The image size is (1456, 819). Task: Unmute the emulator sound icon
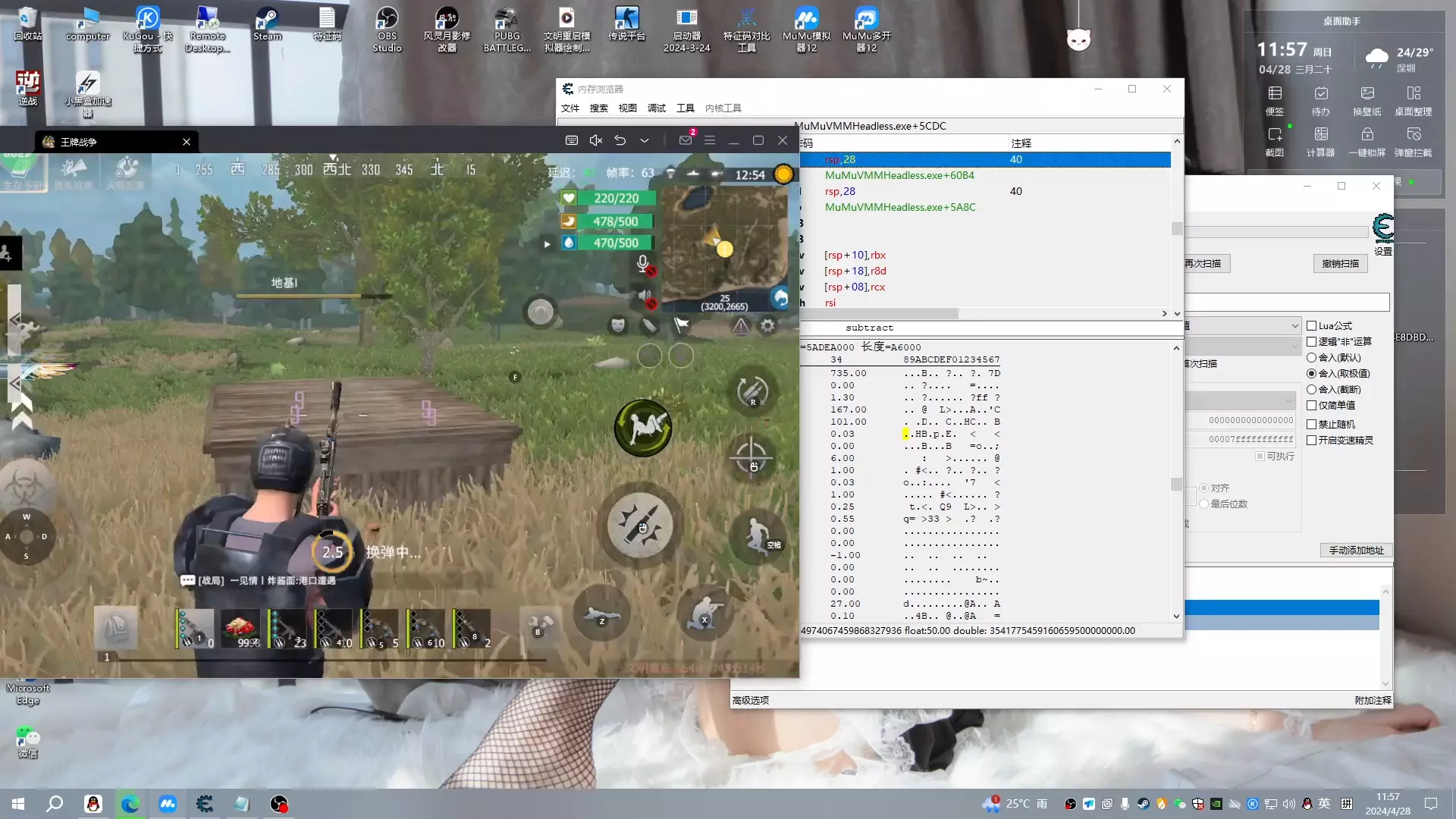point(596,140)
